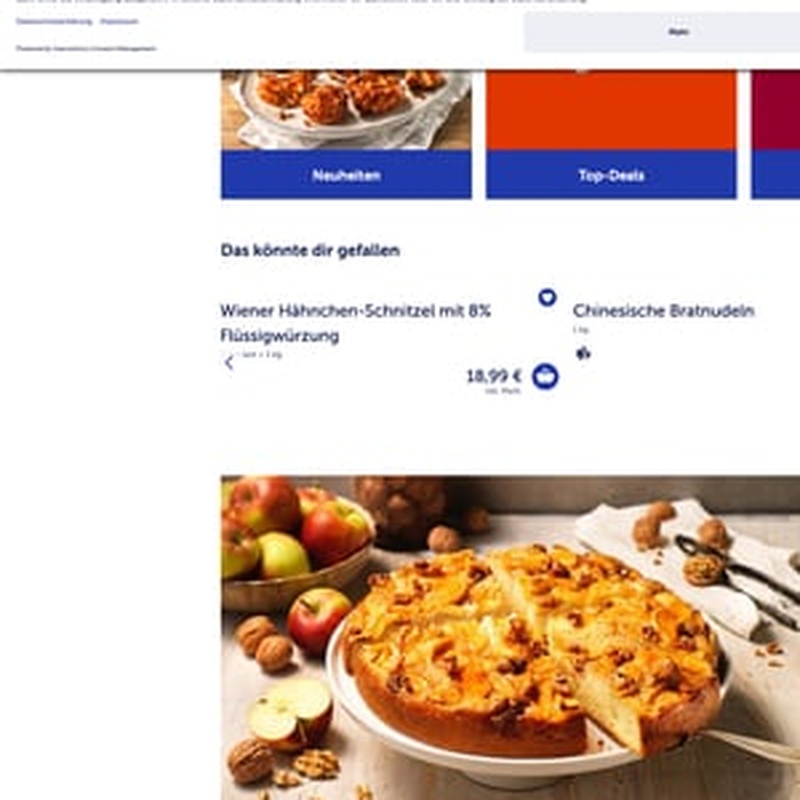Click the small icon under Chinesische Bratnudeln
800x800 pixels.
click(583, 353)
